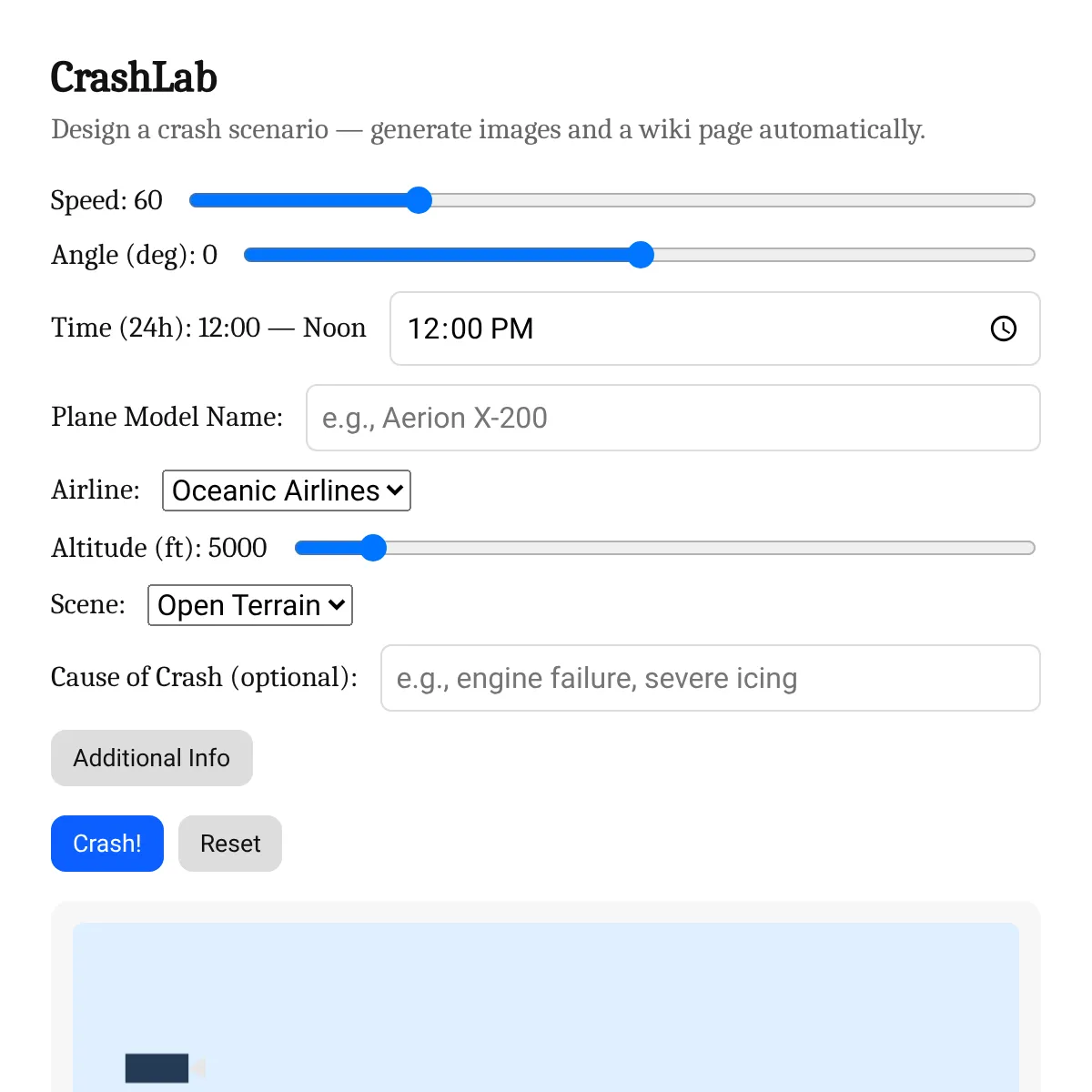Viewport: 1092px width, 1092px height.
Task: Grab the Speed slider handle
Action: click(419, 200)
